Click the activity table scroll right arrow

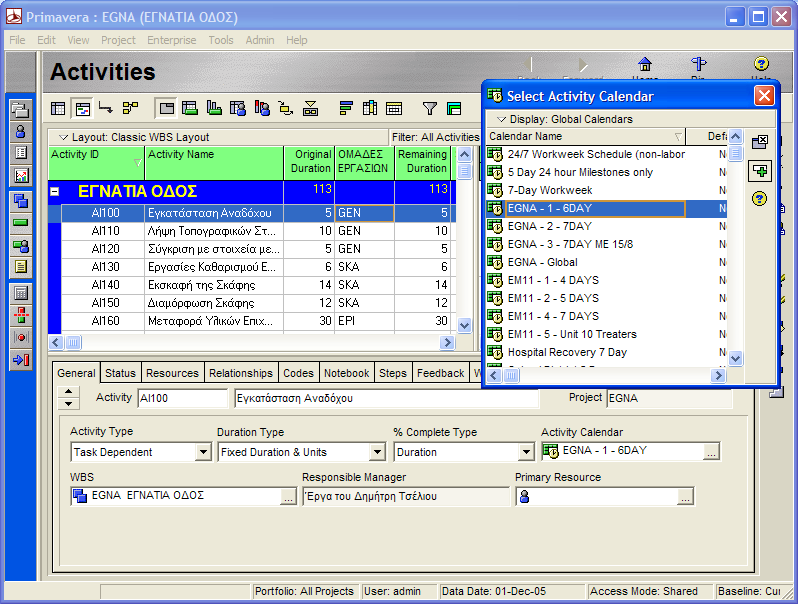pos(447,342)
